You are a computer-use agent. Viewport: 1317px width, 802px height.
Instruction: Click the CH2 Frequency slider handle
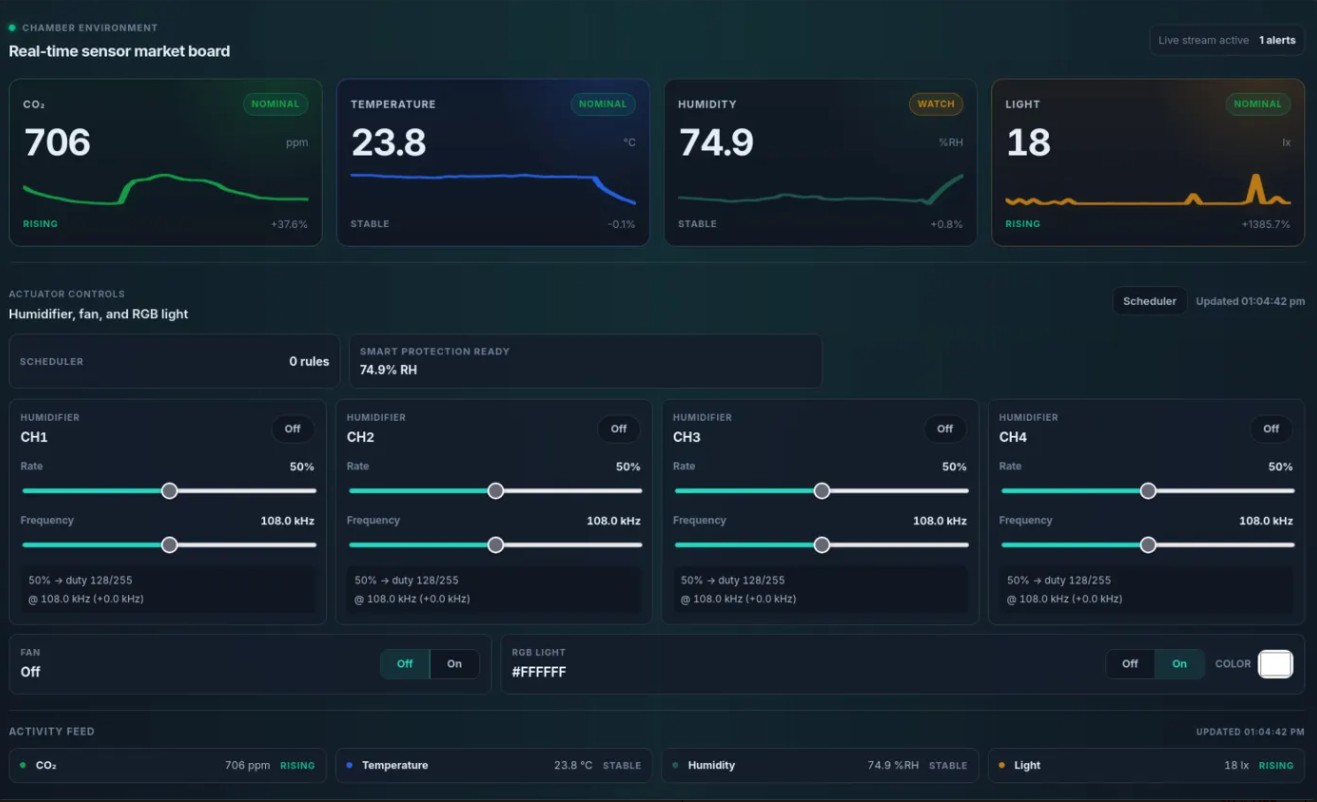(495, 545)
